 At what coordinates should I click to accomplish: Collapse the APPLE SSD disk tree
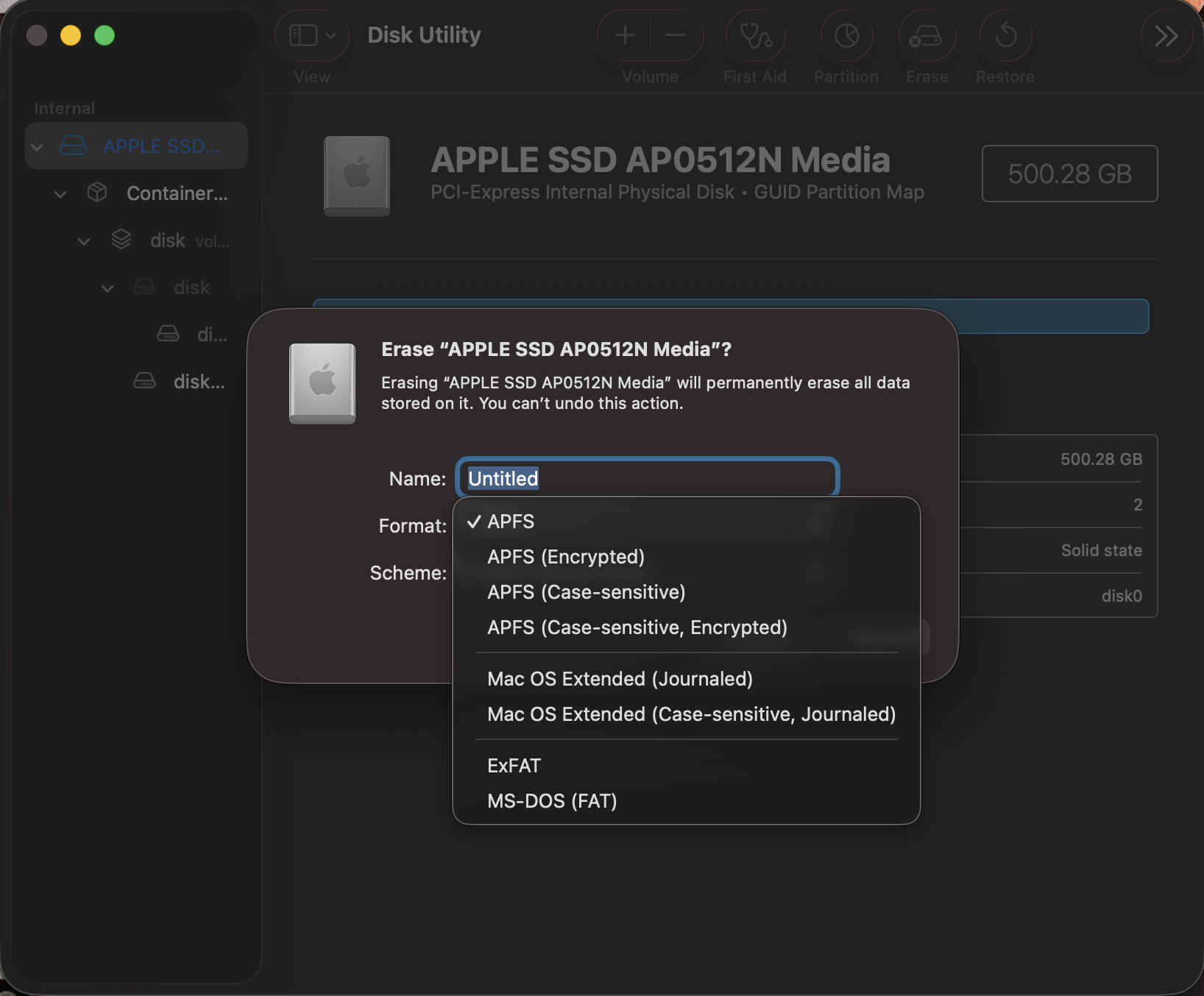(37, 147)
